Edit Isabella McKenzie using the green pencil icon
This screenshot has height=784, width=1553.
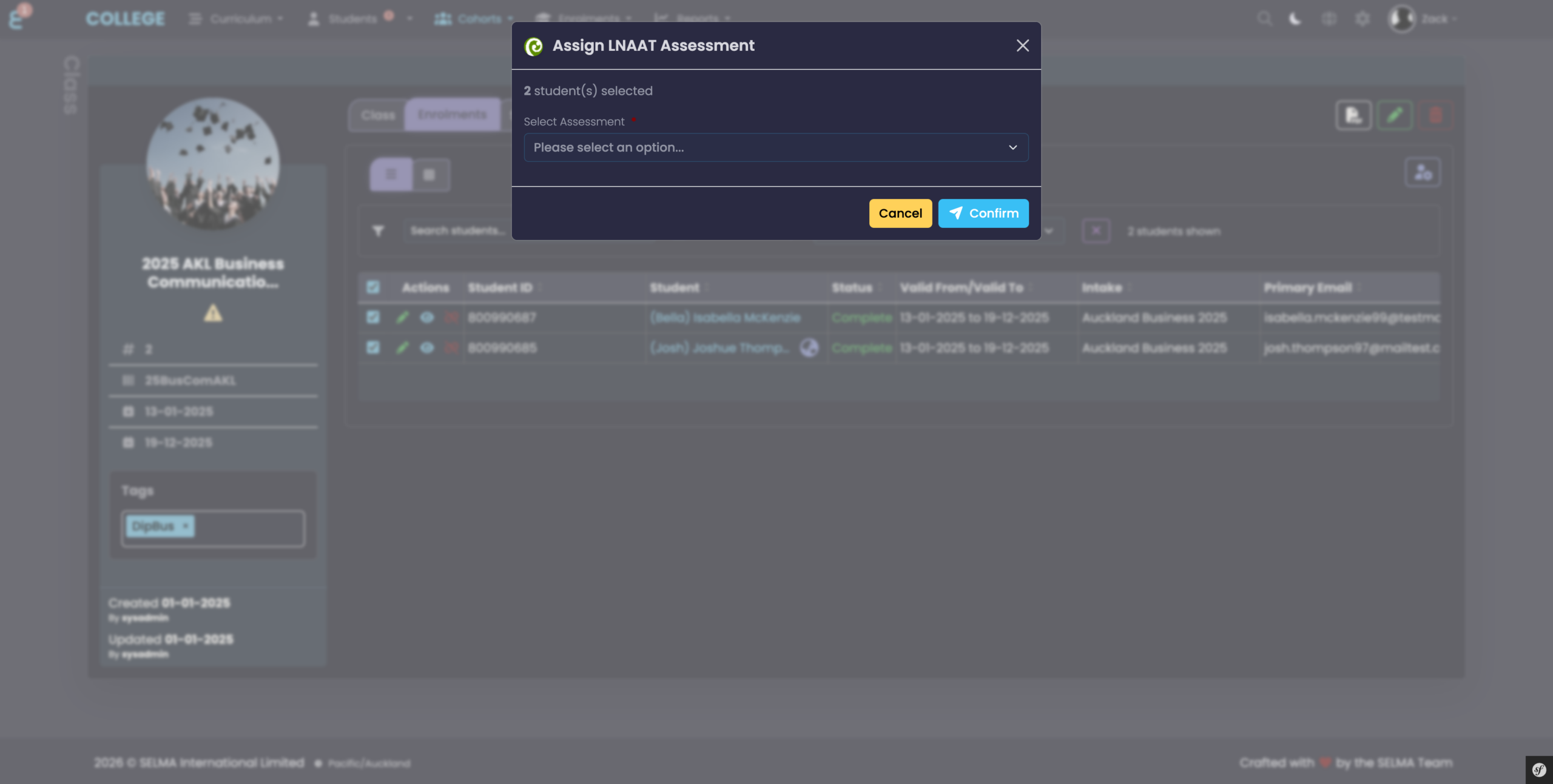coord(402,317)
